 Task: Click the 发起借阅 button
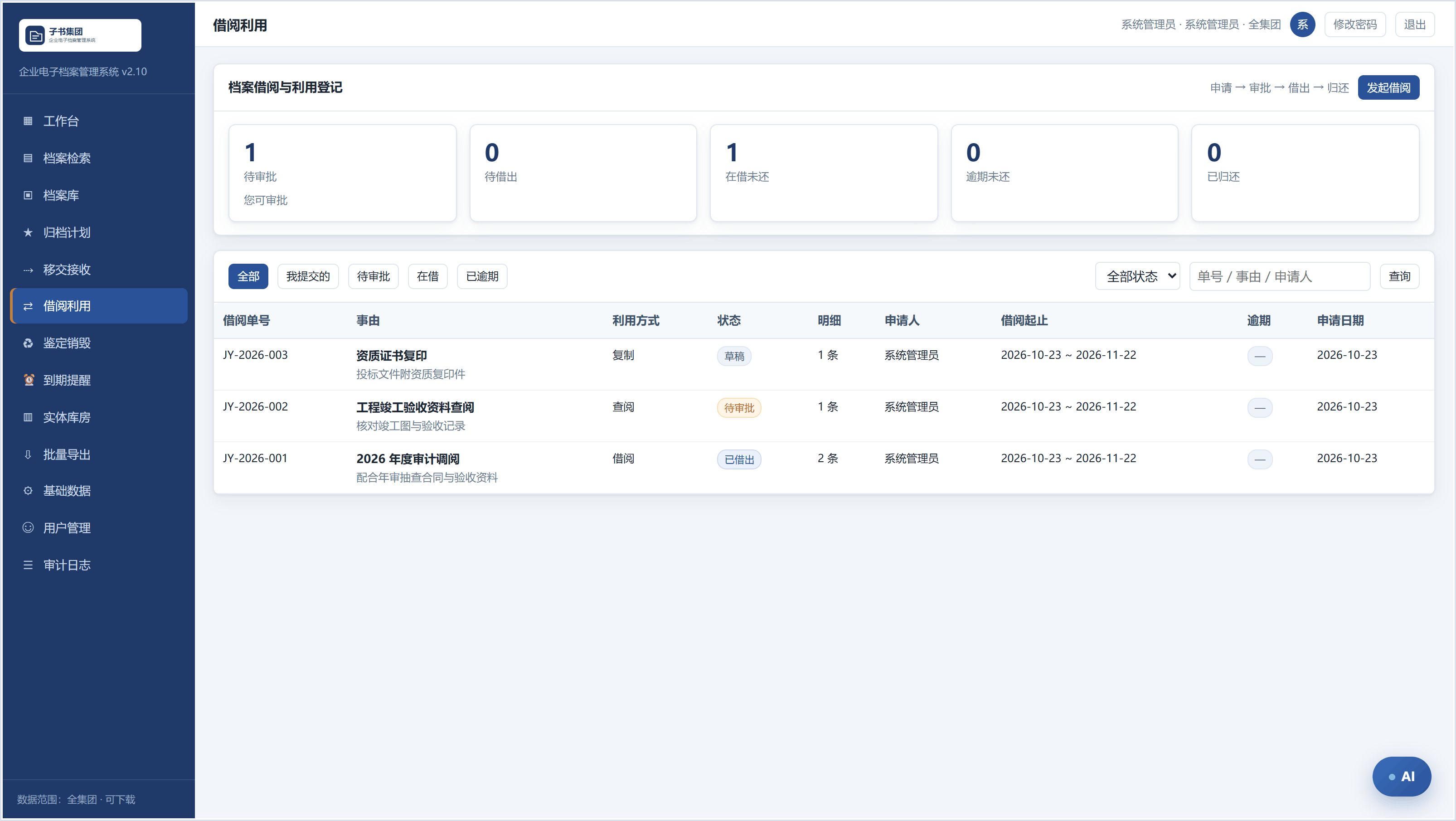tap(1388, 87)
